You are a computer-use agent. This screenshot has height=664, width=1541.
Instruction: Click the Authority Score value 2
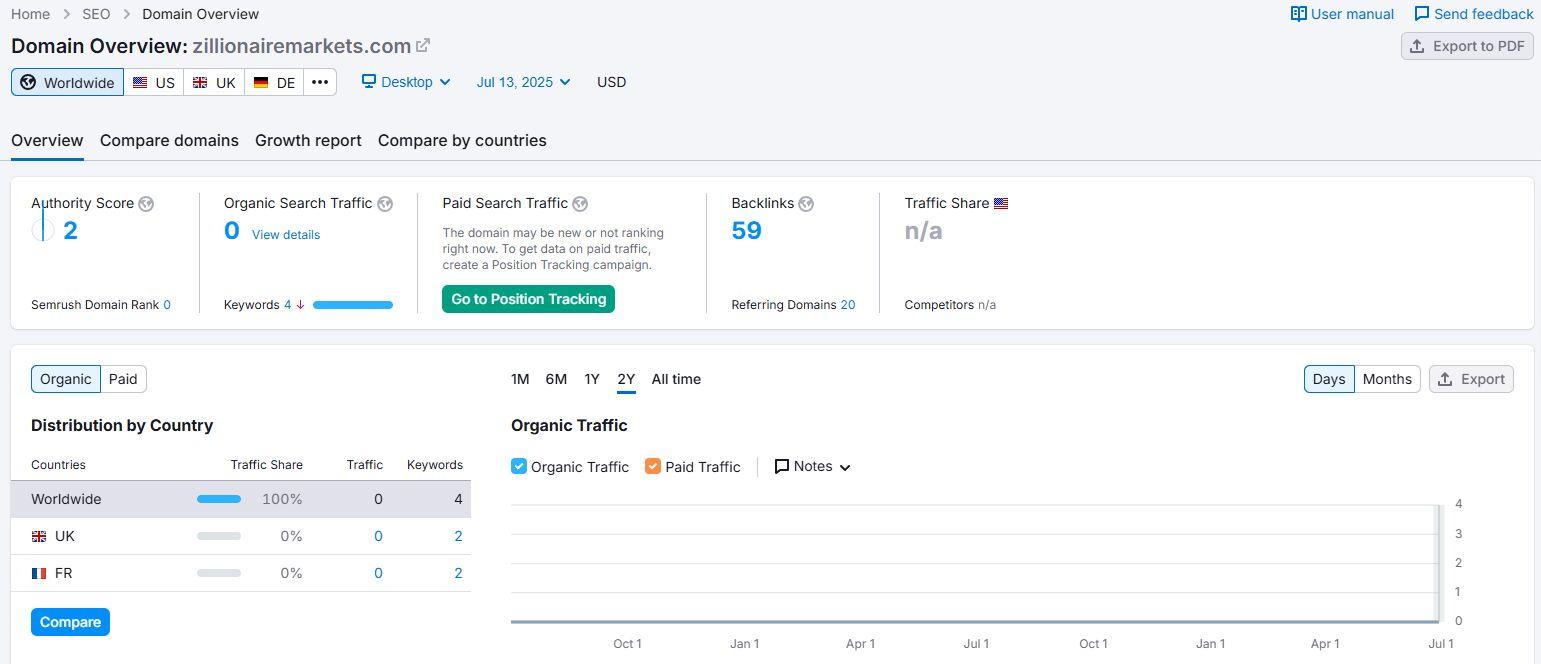coord(70,231)
